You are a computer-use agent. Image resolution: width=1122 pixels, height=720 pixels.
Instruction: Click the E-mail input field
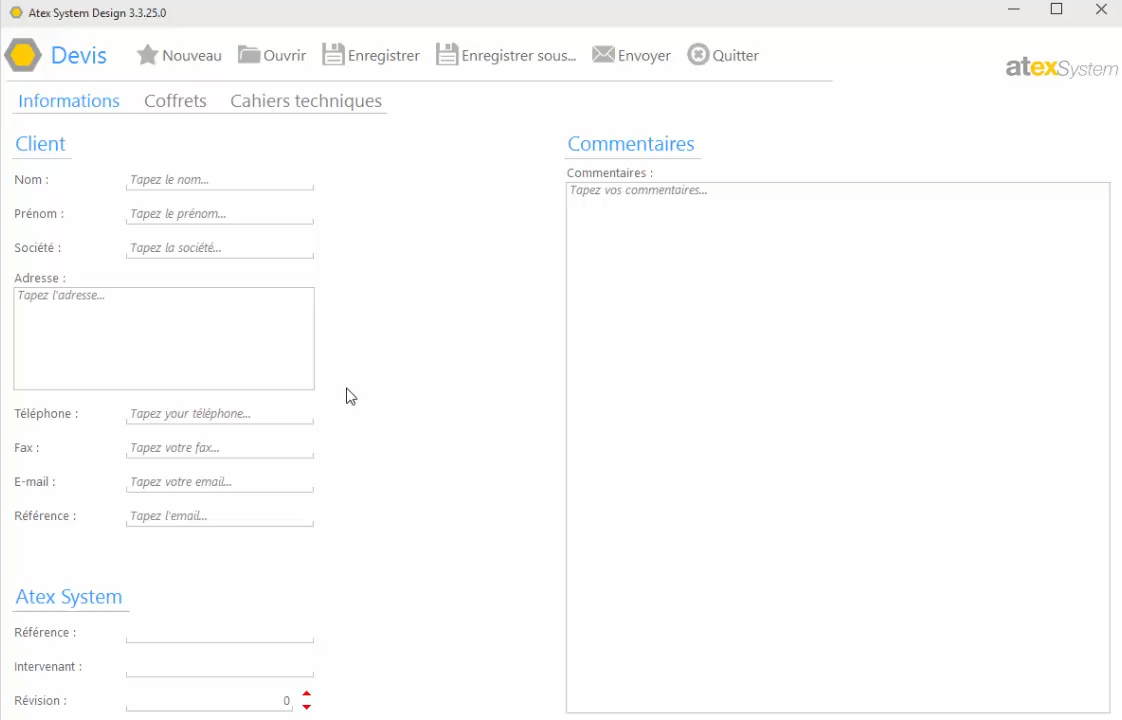point(220,482)
